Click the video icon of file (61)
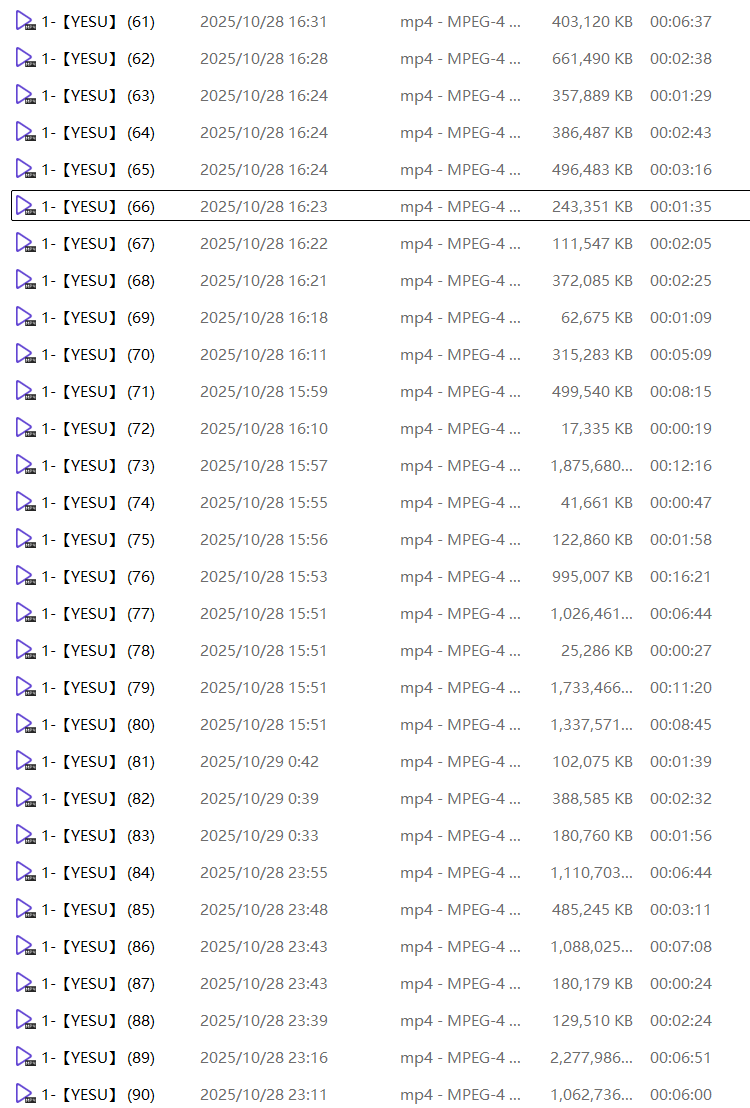 [25, 22]
